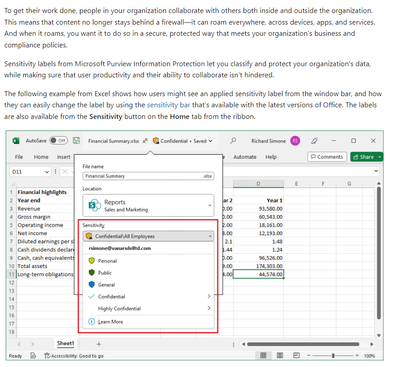Switch to Page Layout view icon

[x=280, y=355]
